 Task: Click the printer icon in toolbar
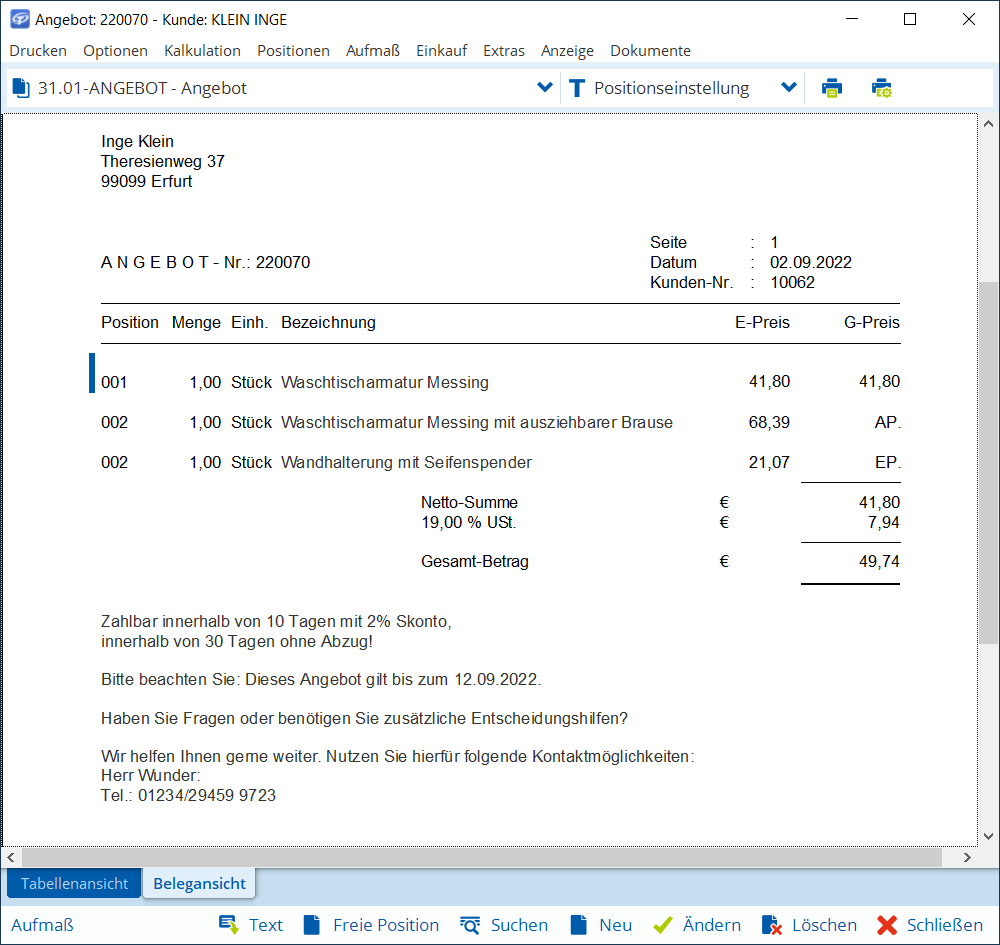click(x=832, y=88)
